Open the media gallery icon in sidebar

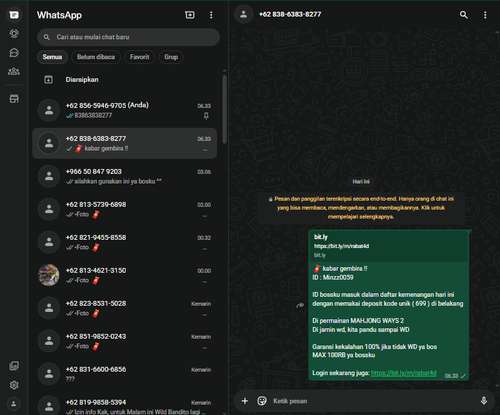pyautogui.click(x=14, y=366)
